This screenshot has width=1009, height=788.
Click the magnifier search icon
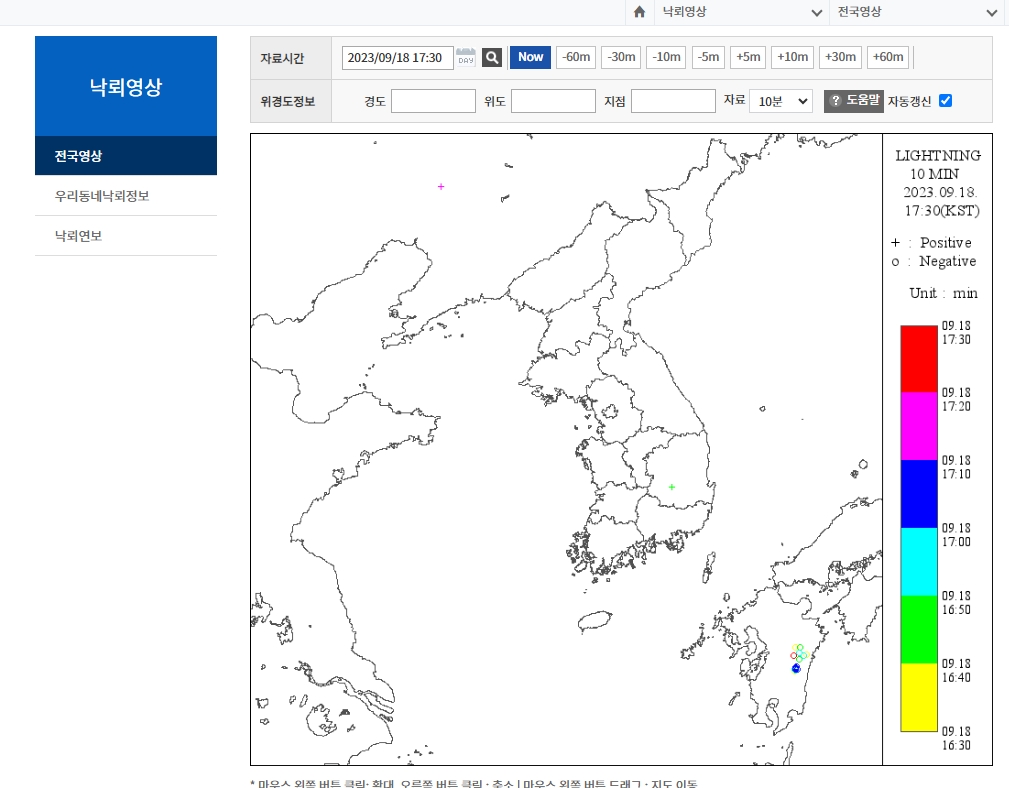coord(491,57)
